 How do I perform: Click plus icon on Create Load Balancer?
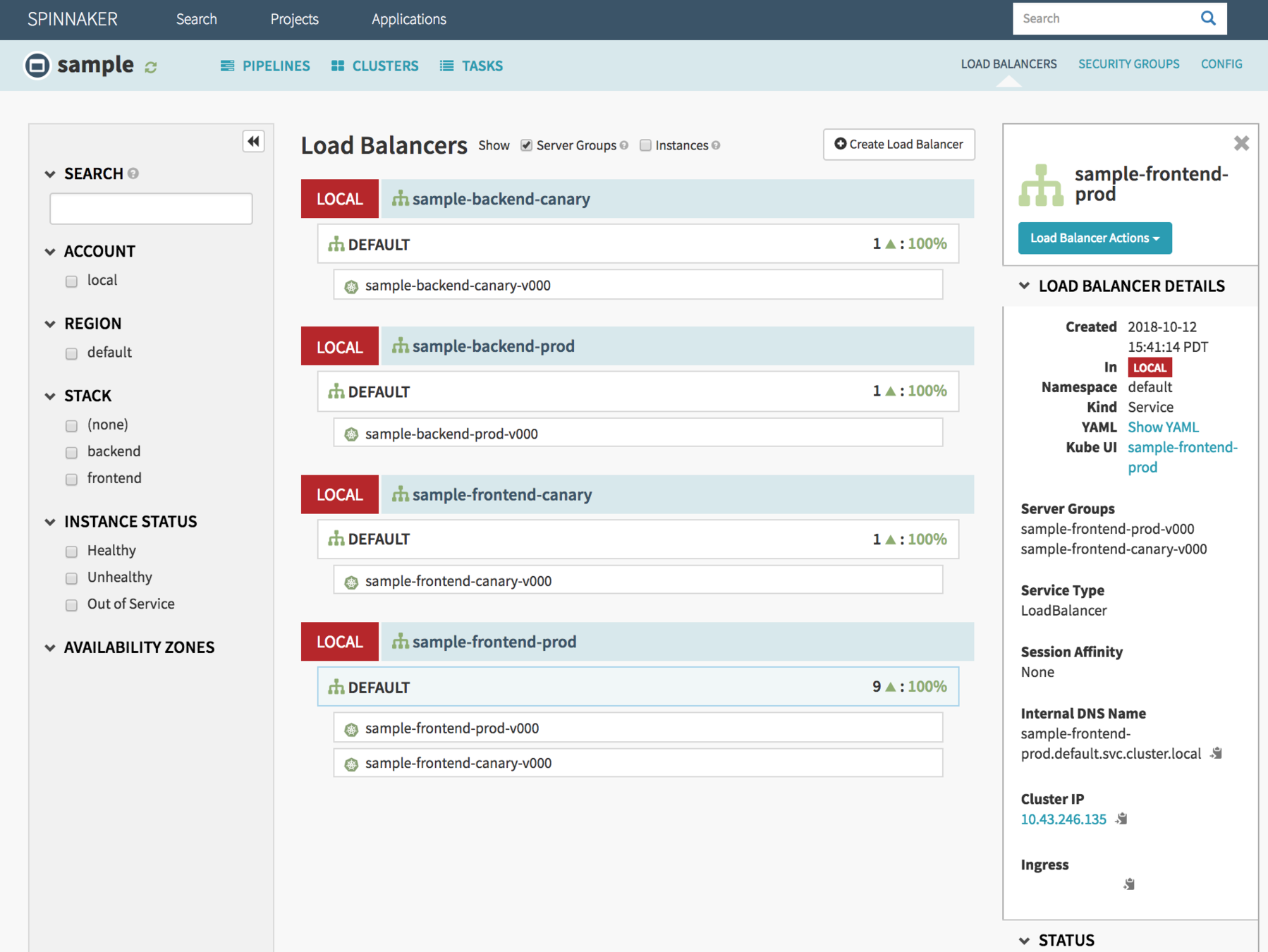(x=840, y=144)
